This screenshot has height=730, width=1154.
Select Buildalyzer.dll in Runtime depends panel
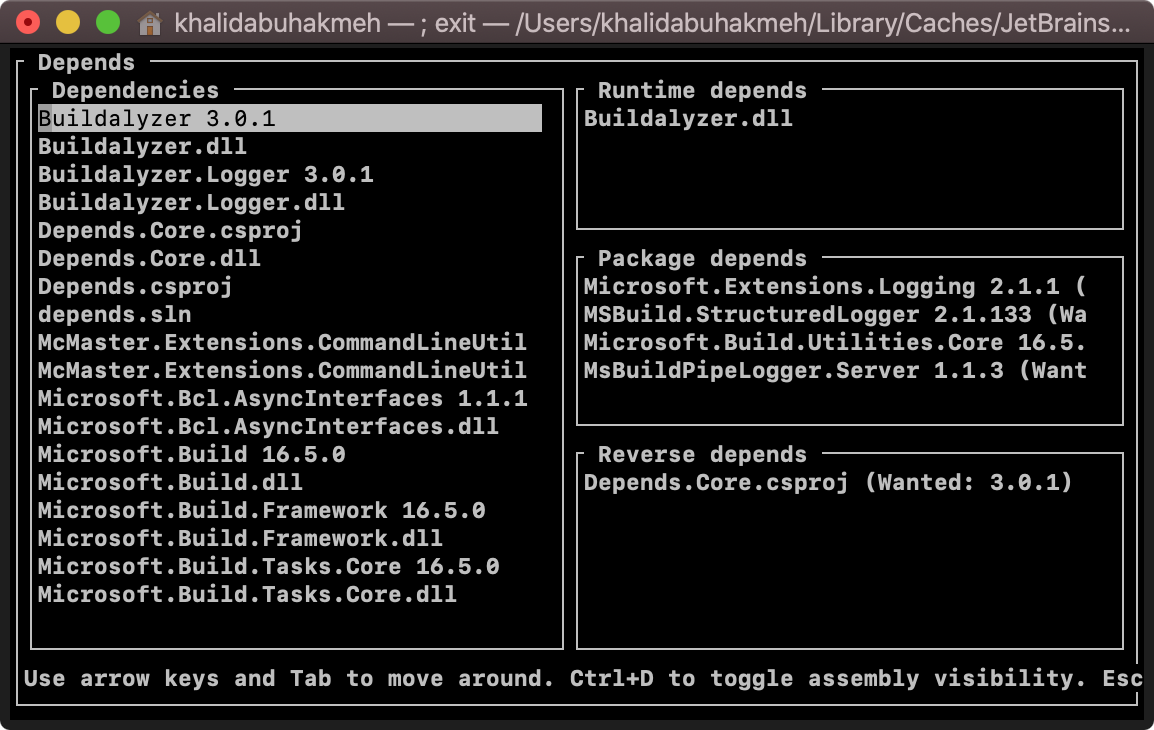click(x=688, y=118)
